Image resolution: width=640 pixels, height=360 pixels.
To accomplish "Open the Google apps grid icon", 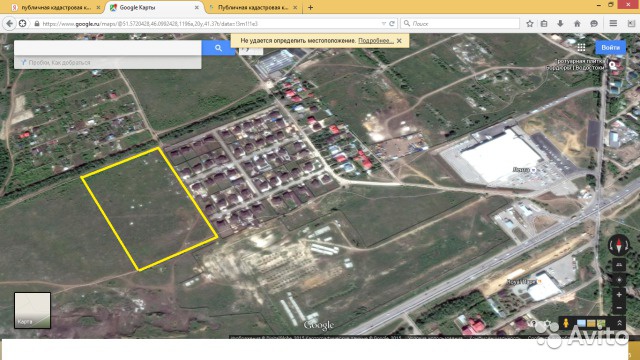I will (x=581, y=47).
